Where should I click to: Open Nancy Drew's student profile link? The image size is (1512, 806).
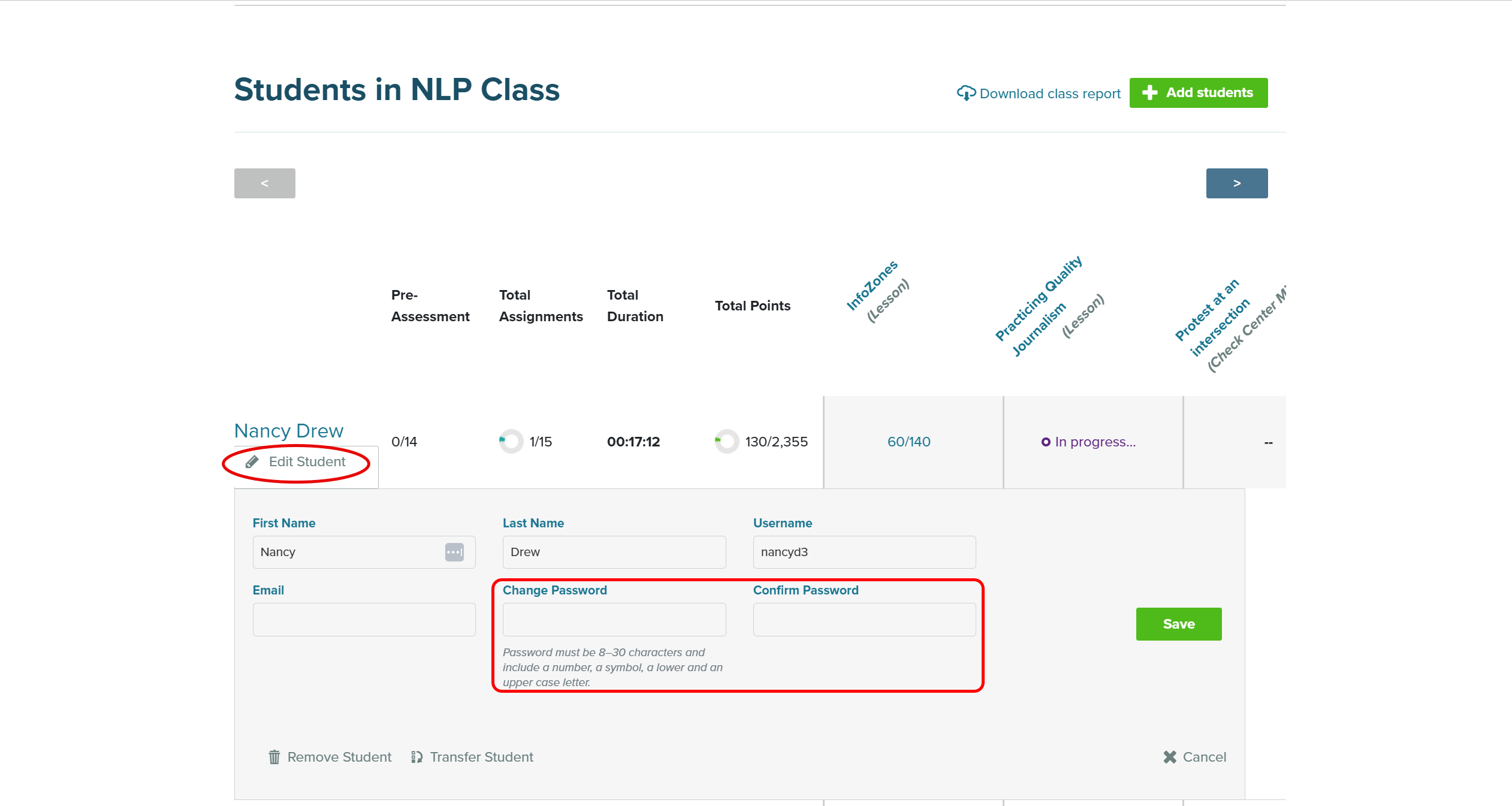[288, 430]
